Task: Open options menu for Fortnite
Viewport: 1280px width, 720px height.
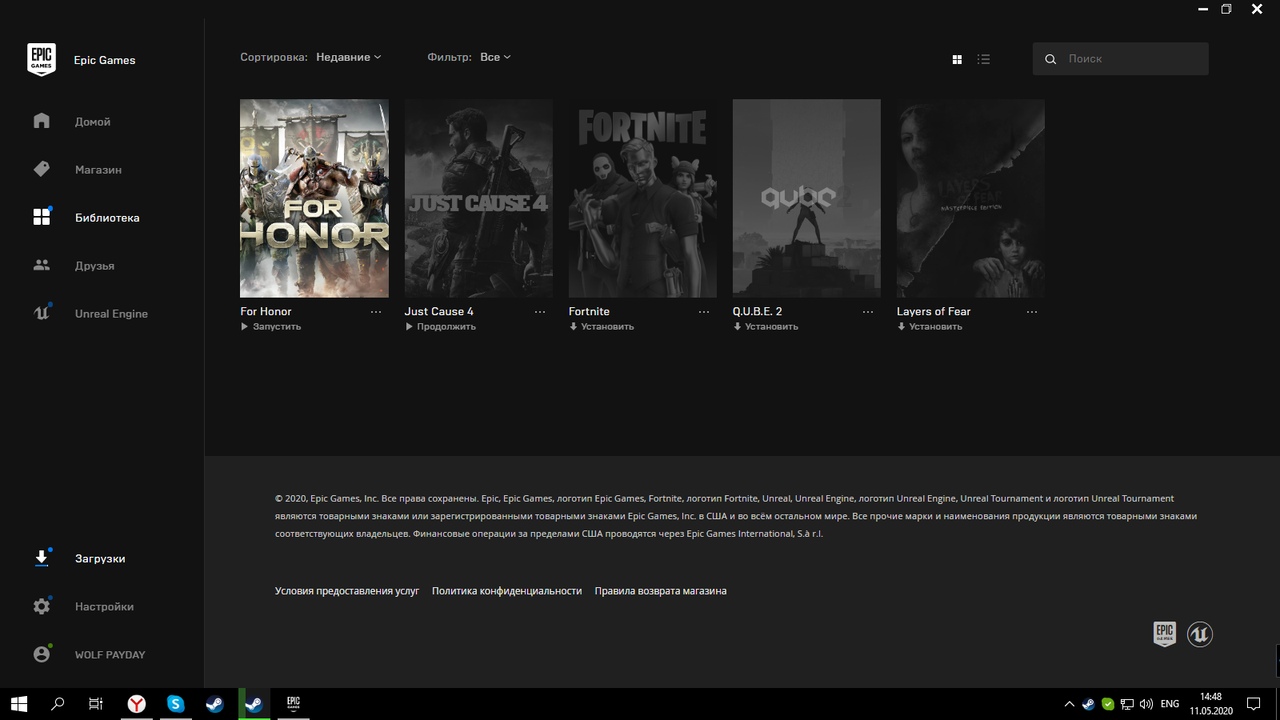Action: (704, 312)
